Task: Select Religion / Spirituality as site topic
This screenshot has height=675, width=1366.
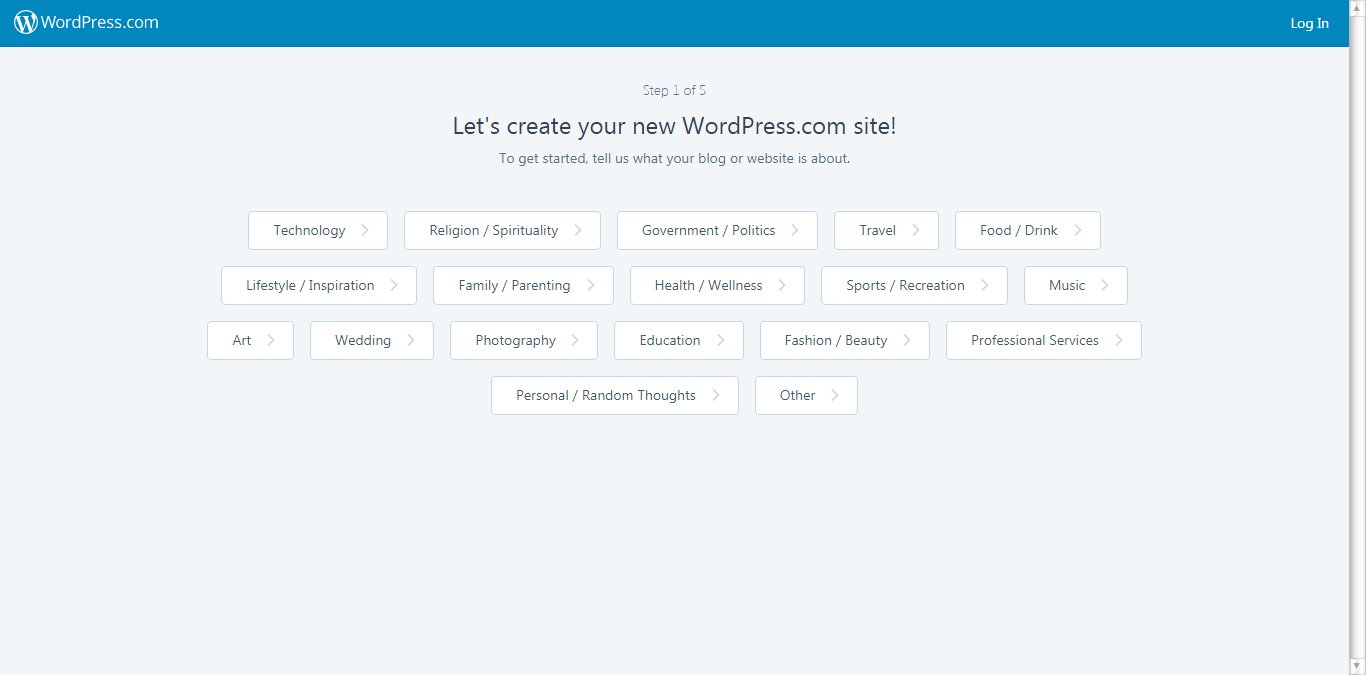Action: 502,230
